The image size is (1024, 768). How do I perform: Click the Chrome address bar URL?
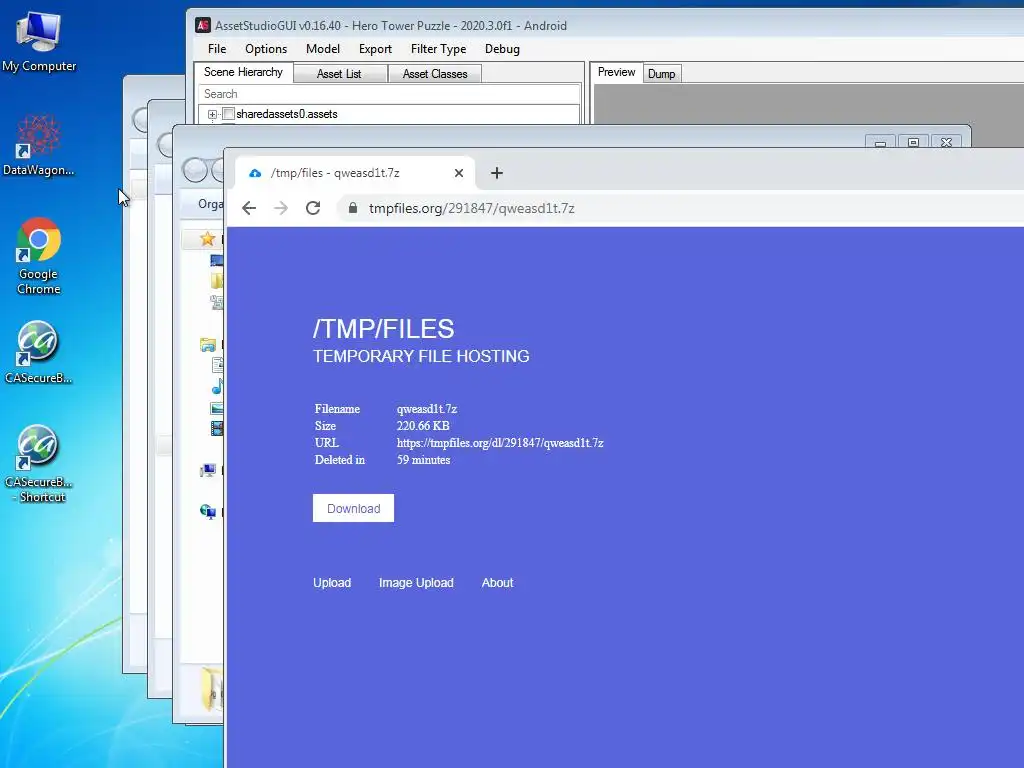click(472, 208)
